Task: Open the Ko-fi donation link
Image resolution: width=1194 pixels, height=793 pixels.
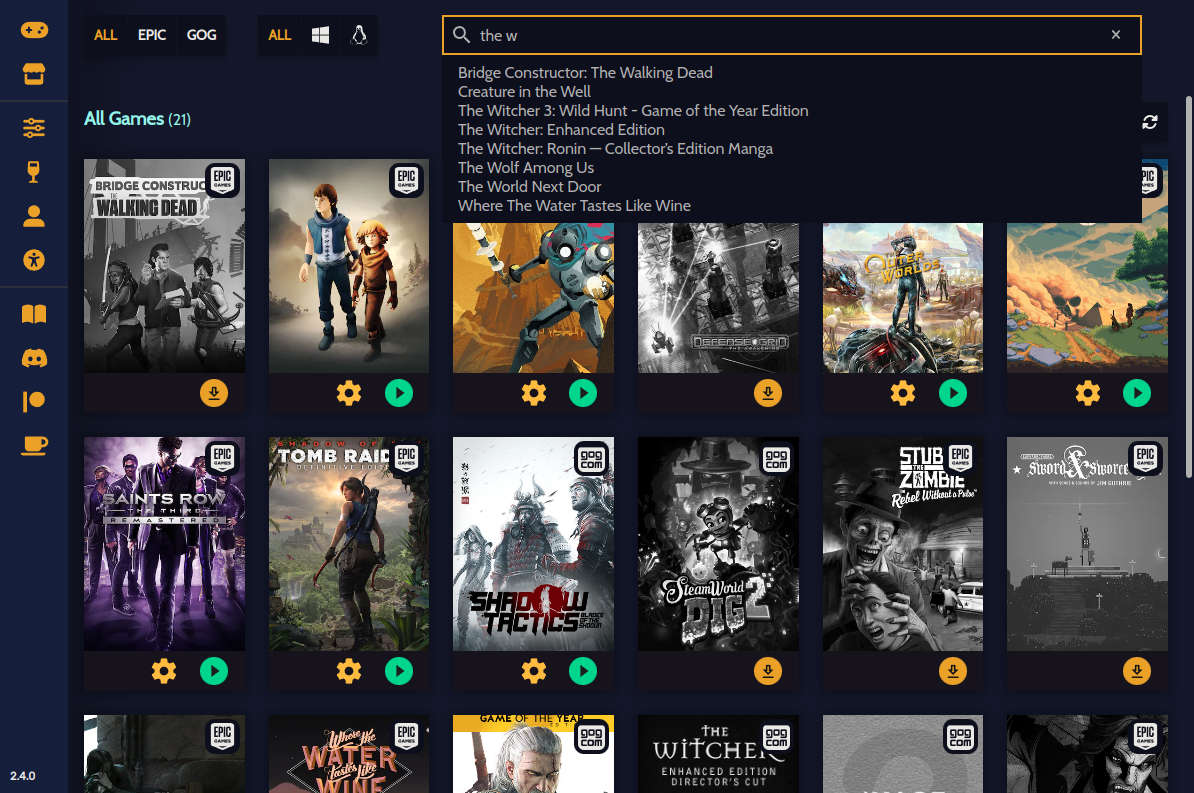Action: [x=33, y=445]
